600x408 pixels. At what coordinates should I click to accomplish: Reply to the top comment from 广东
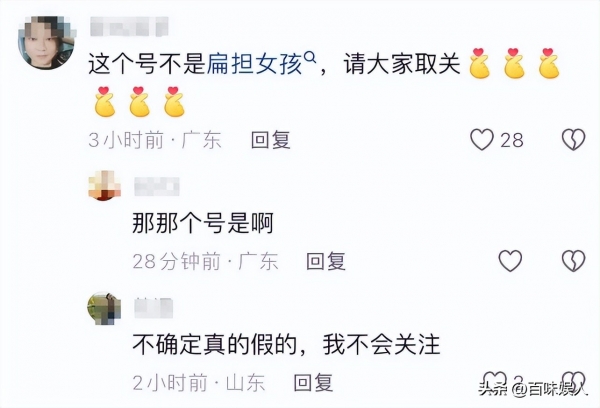pyautogui.click(x=271, y=140)
